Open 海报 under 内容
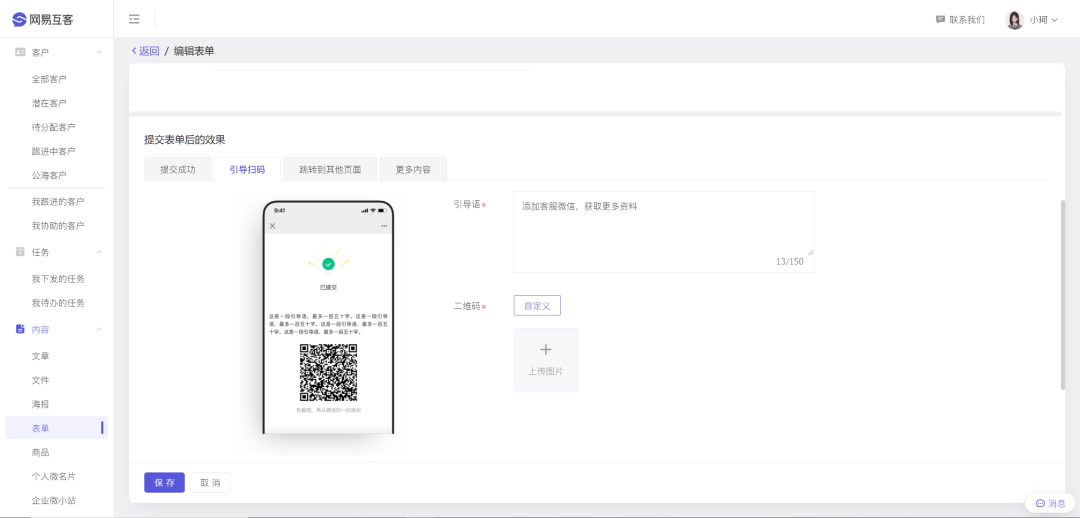This screenshot has height=518, width=1080. (41, 404)
